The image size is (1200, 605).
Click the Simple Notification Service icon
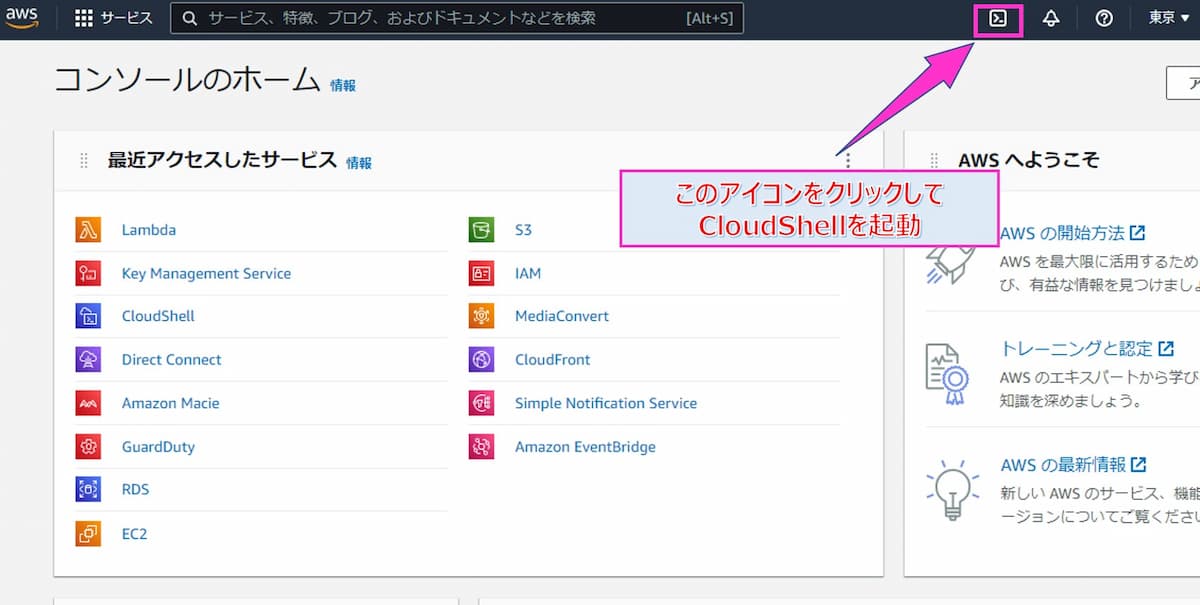481,403
